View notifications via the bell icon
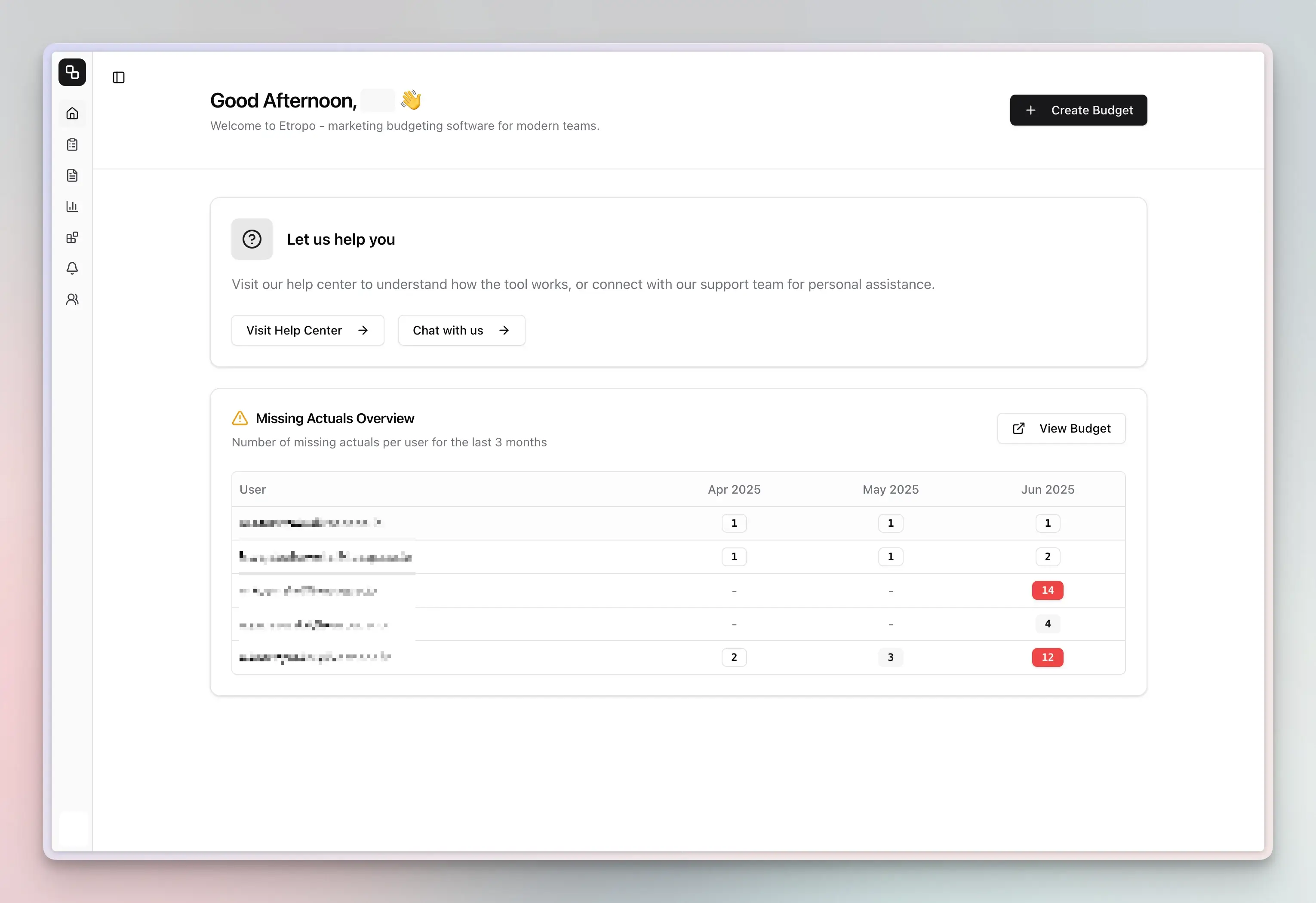1316x903 pixels. click(72, 268)
